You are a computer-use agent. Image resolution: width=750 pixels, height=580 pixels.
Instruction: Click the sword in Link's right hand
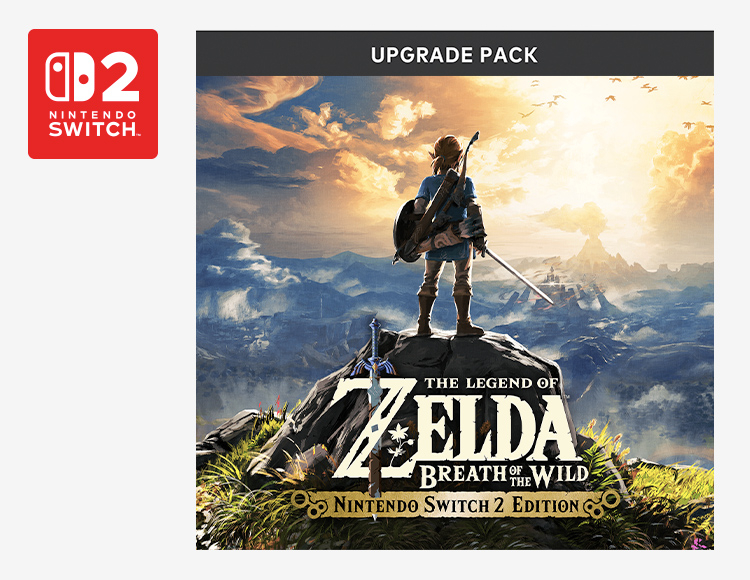[x=518, y=275]
